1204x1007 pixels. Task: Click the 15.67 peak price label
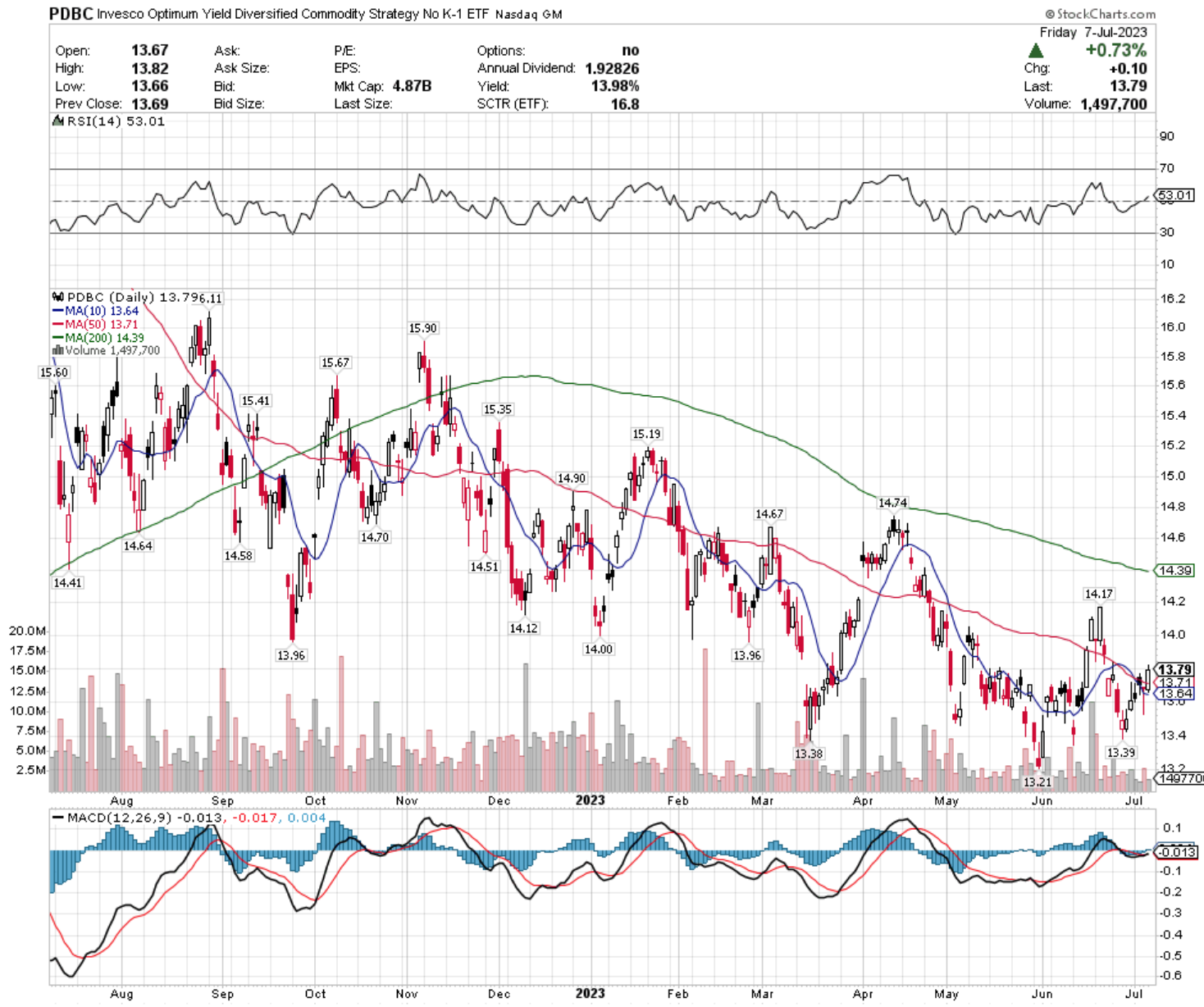[x=335, y=362]
